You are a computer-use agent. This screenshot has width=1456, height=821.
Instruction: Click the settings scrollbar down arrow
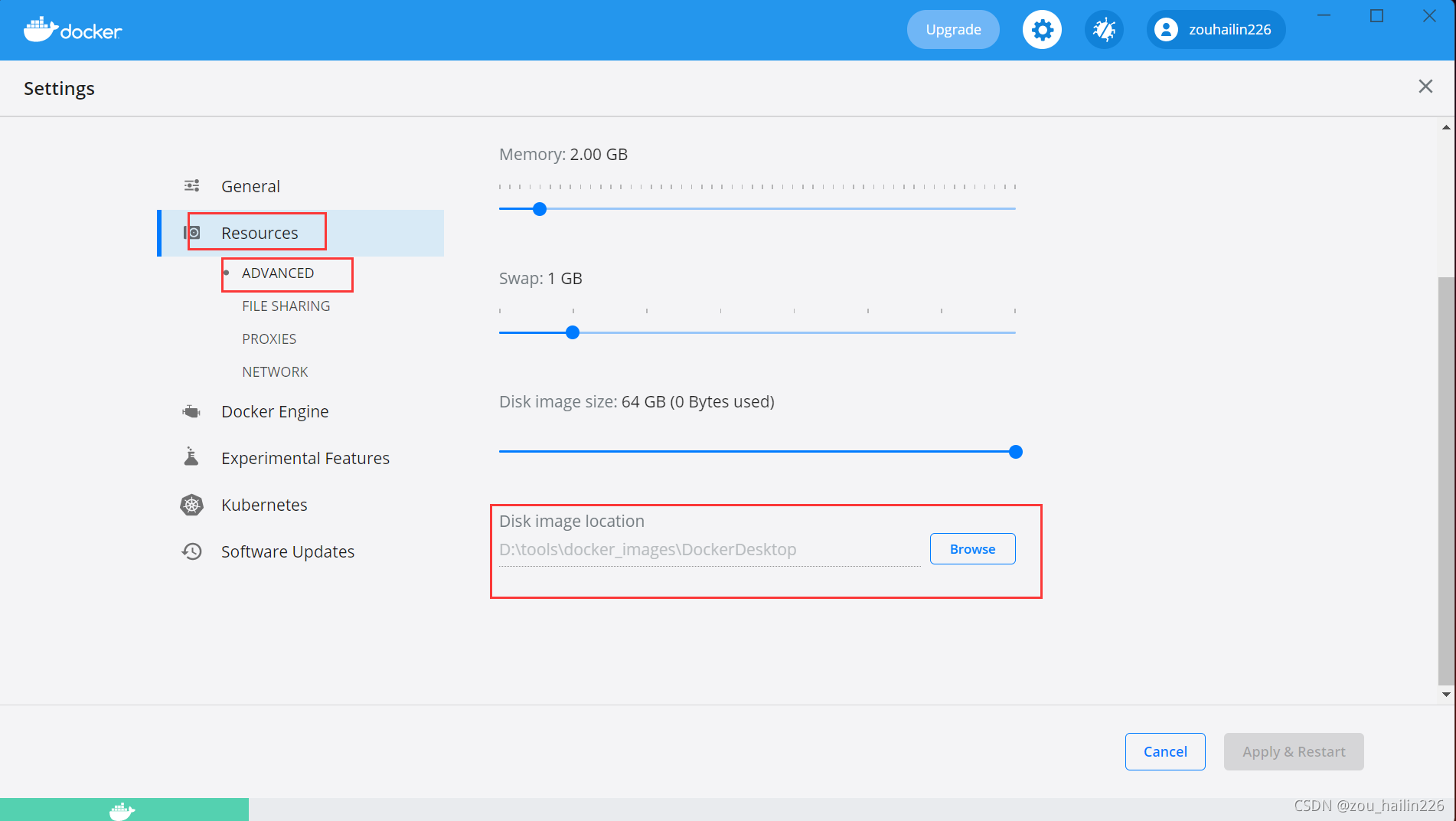1446,695
